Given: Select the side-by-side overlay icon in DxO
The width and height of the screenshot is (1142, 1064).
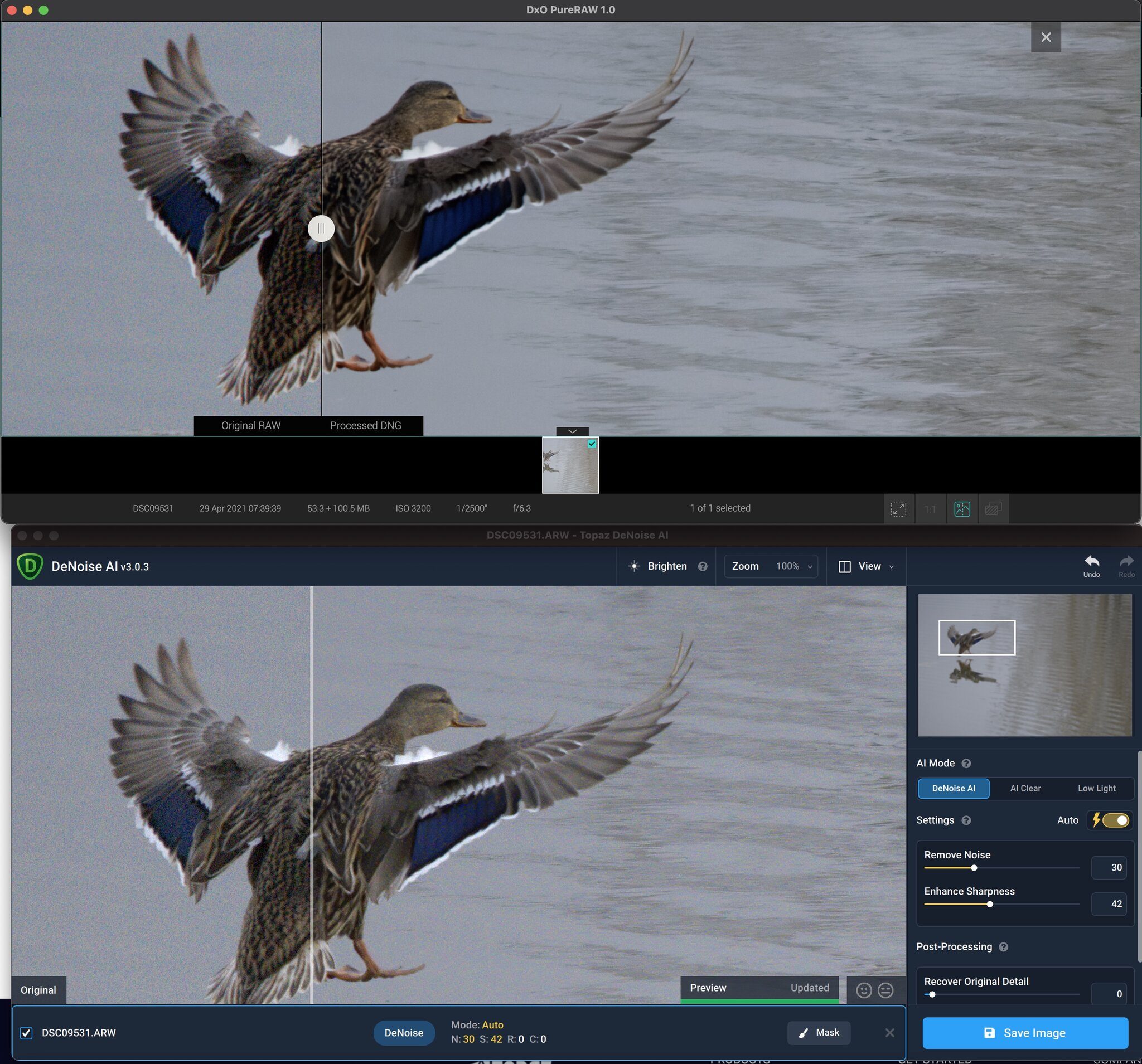Looking at the screenshot, I should click(x=993, y=509).
